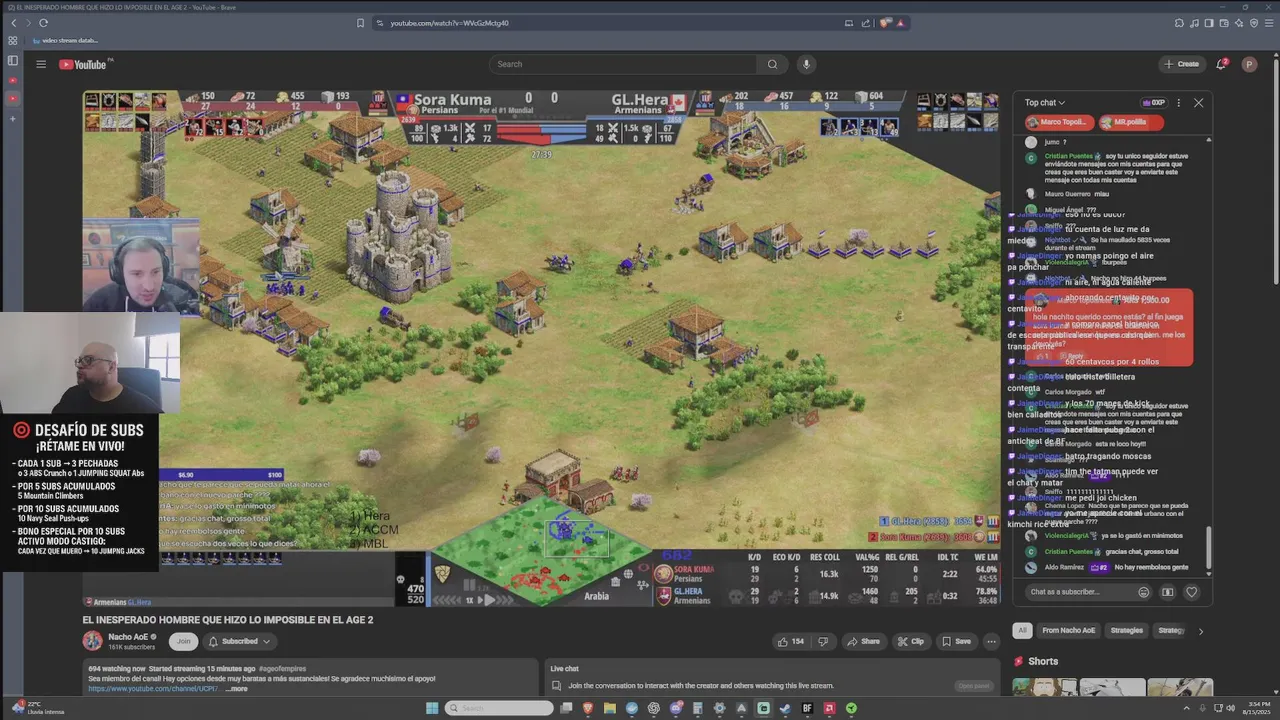
Task: Click the game minimap
Action: (x=541, y=550)
